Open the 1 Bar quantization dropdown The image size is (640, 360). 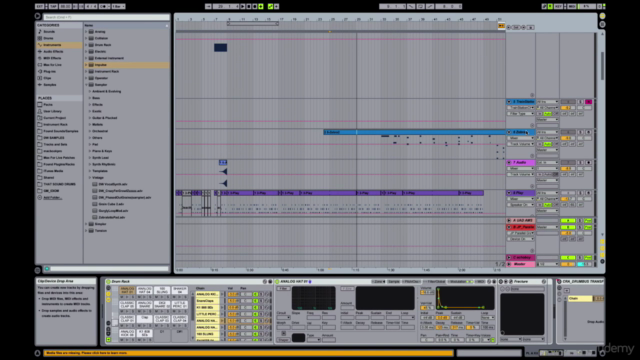point(118,7)
